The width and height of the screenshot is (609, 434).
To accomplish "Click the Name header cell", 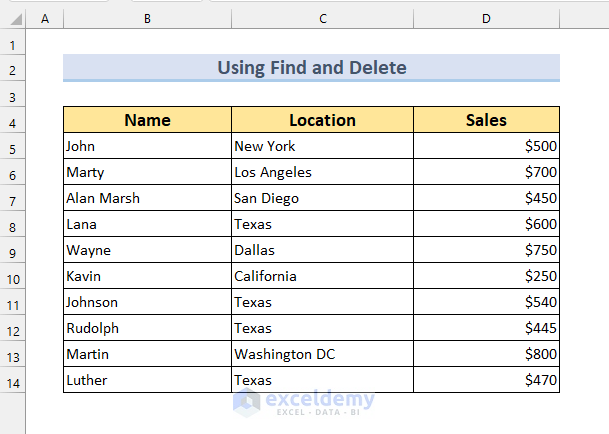I will [147, 120].
